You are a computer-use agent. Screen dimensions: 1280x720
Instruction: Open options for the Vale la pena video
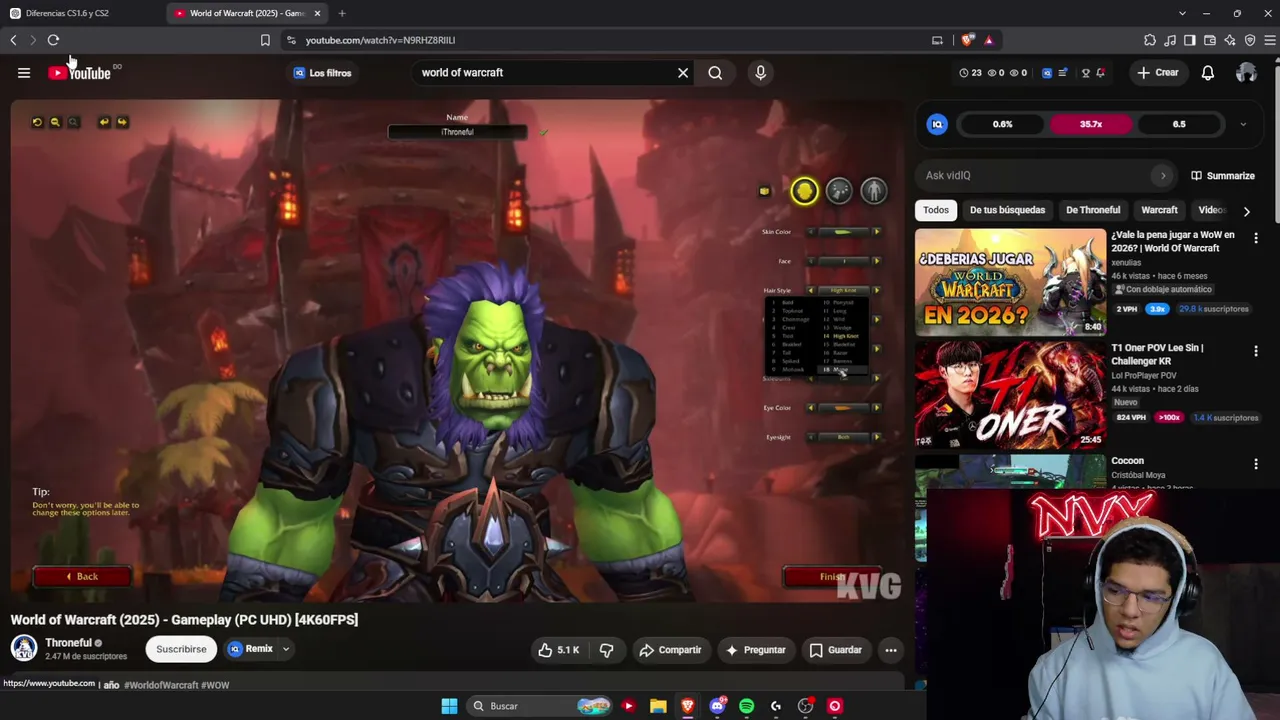1256,238
